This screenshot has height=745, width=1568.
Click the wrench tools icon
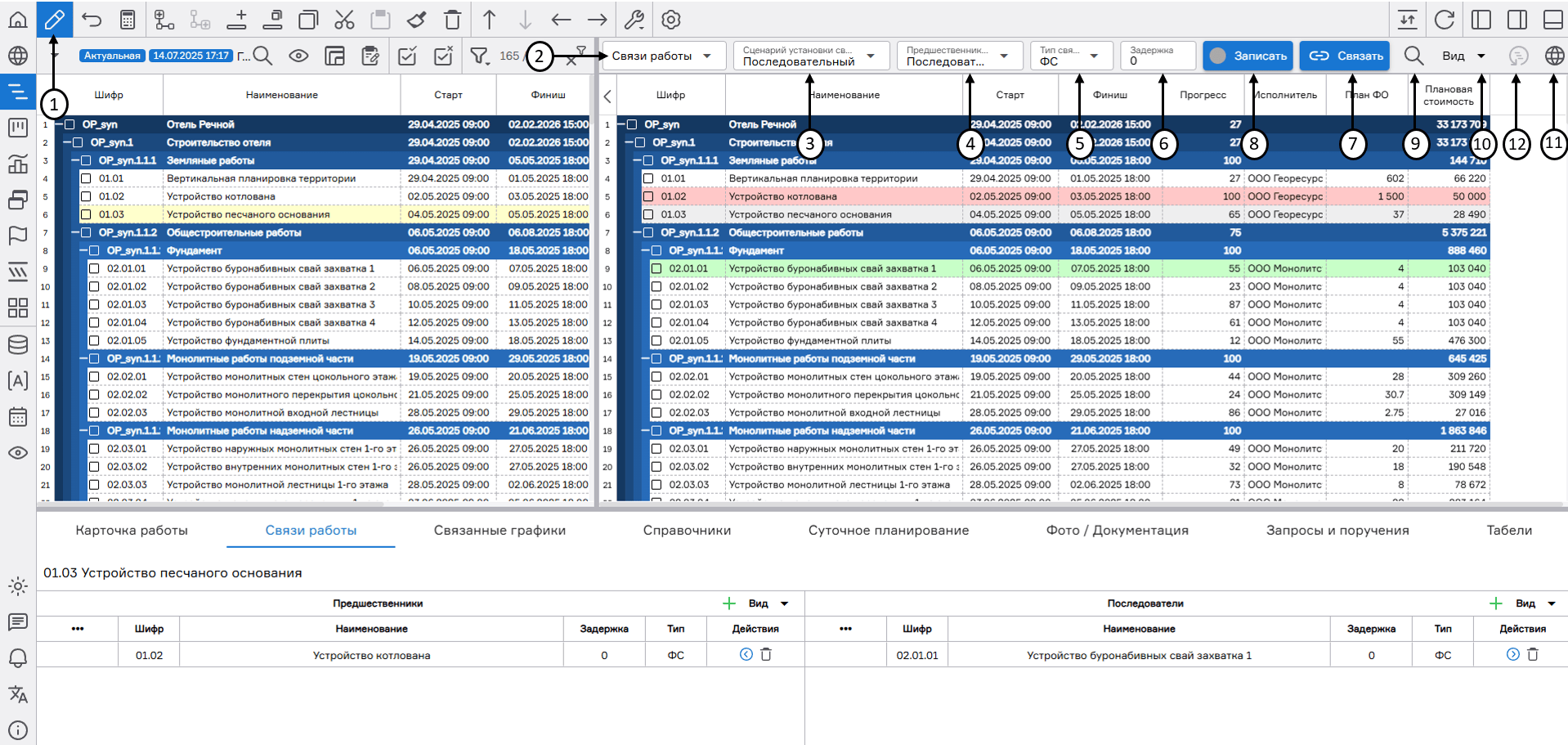pos(634,20)
